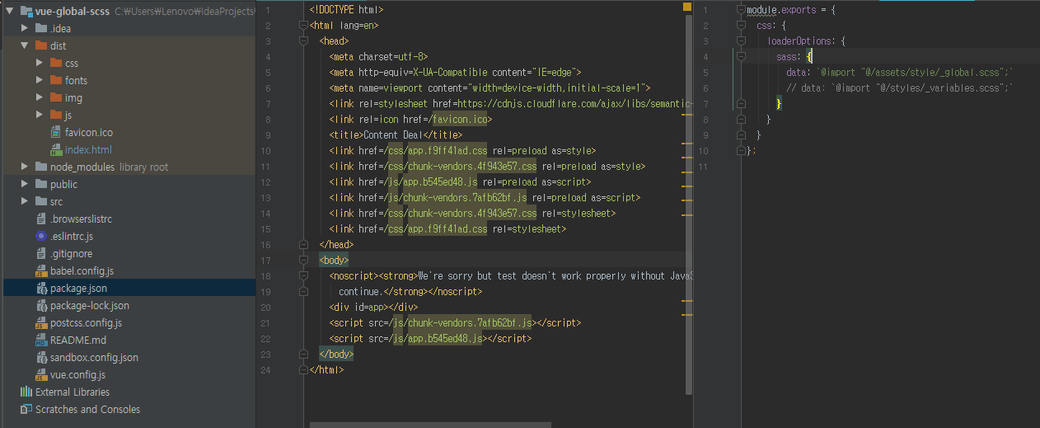Viewport: 1040px width, 428px height.
Task: Open index.html from the dist folder
Action: click(x=87, y=149)
